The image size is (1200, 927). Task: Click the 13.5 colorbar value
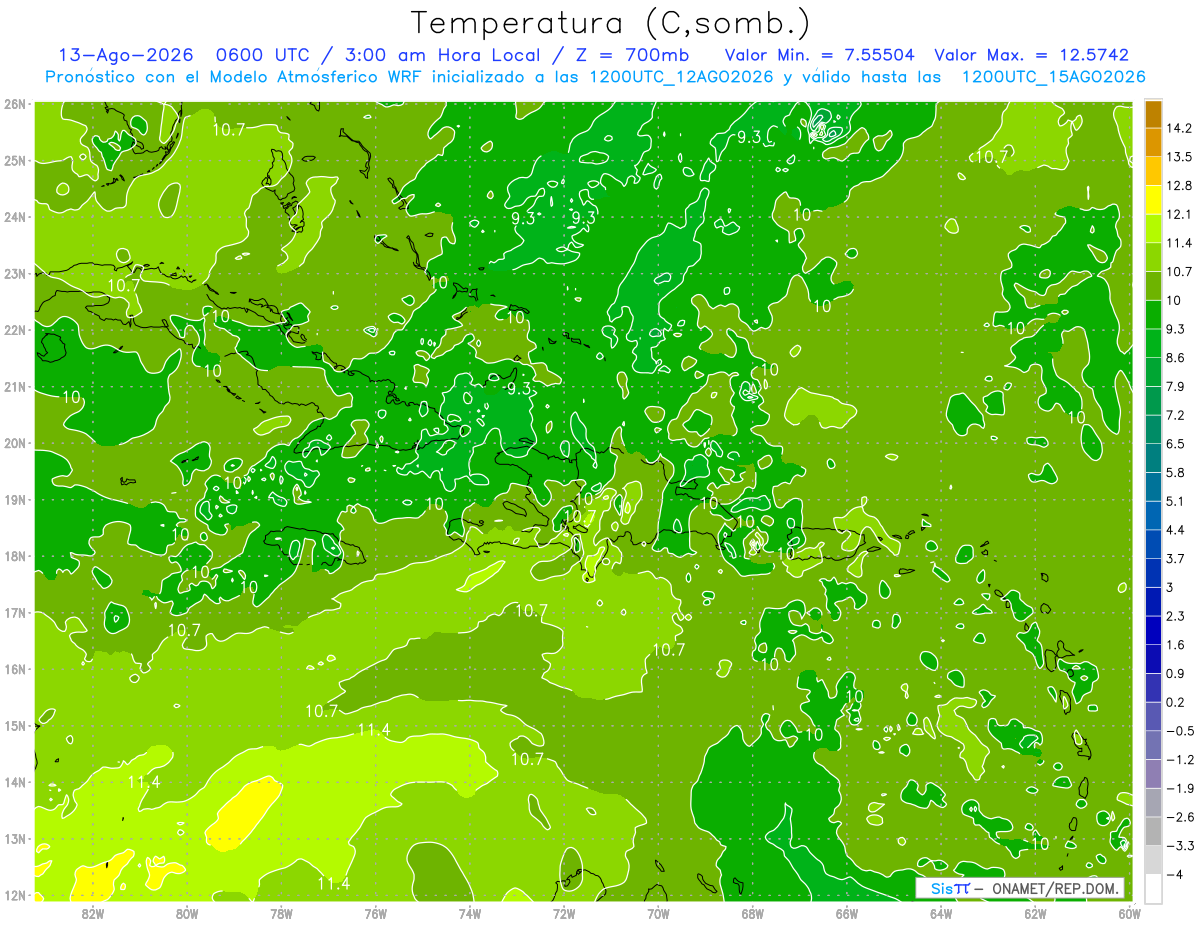pyautogui.click(x=1180, y=157)
